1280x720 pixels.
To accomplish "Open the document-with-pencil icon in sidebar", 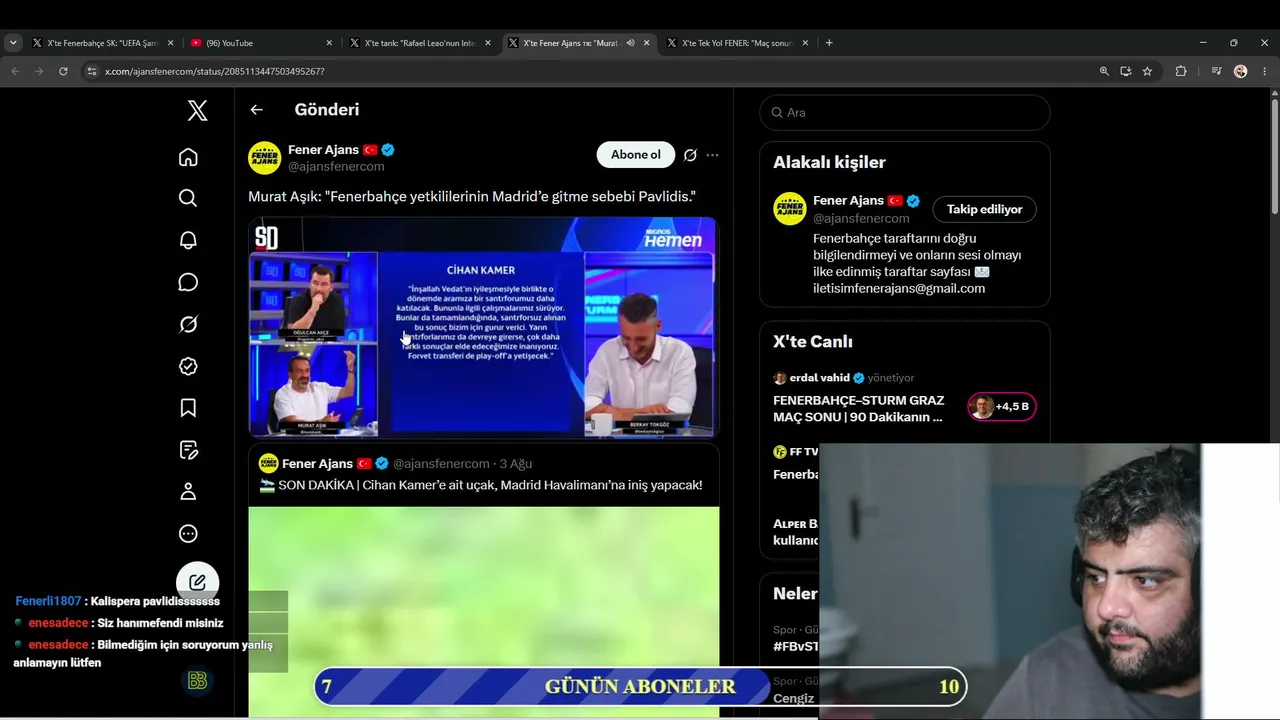I will point(188,450).
